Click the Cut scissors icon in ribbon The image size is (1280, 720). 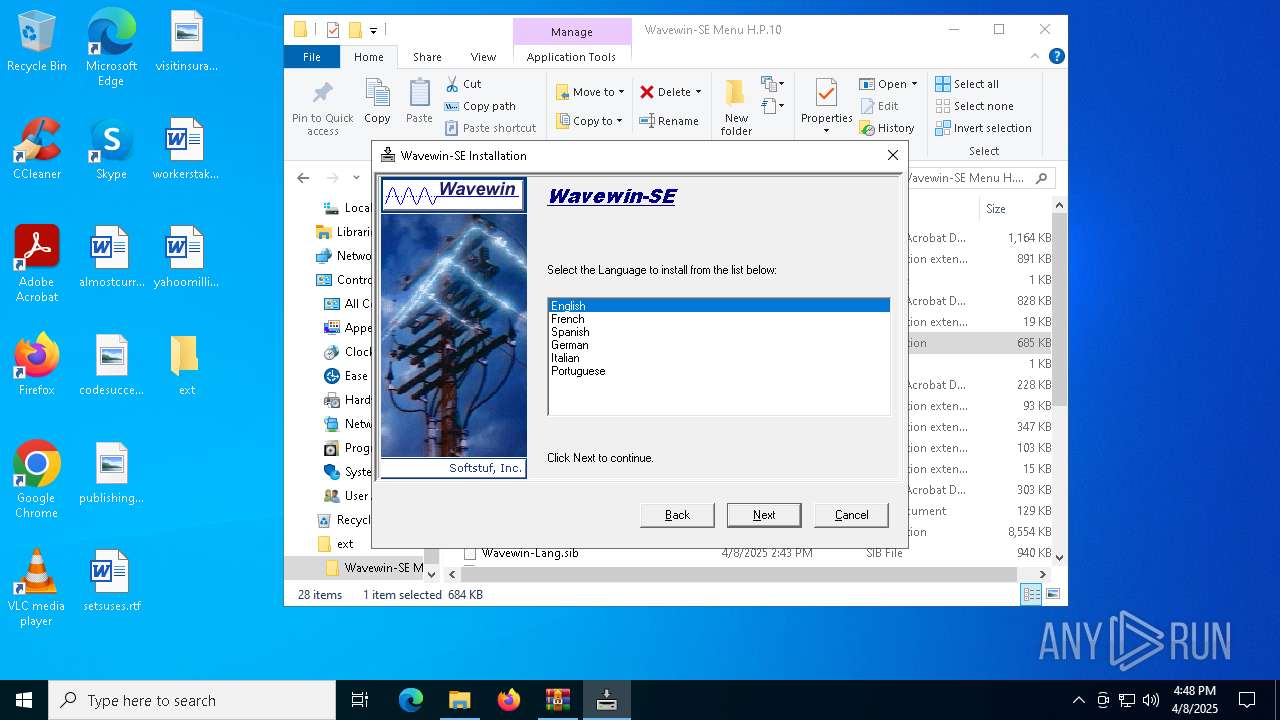(x=452, y=84)
